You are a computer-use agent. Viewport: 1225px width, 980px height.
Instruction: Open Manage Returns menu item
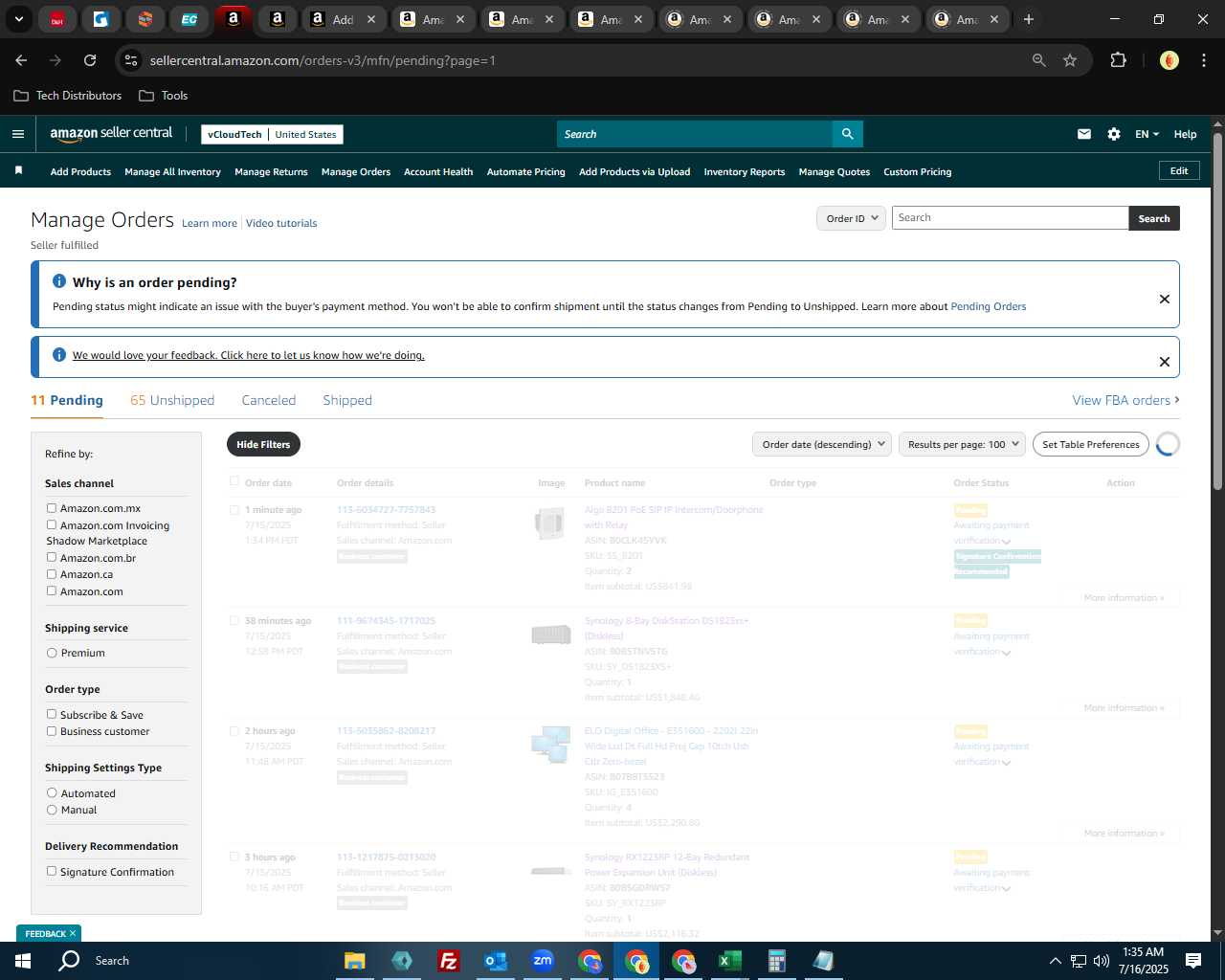point(271,172)
